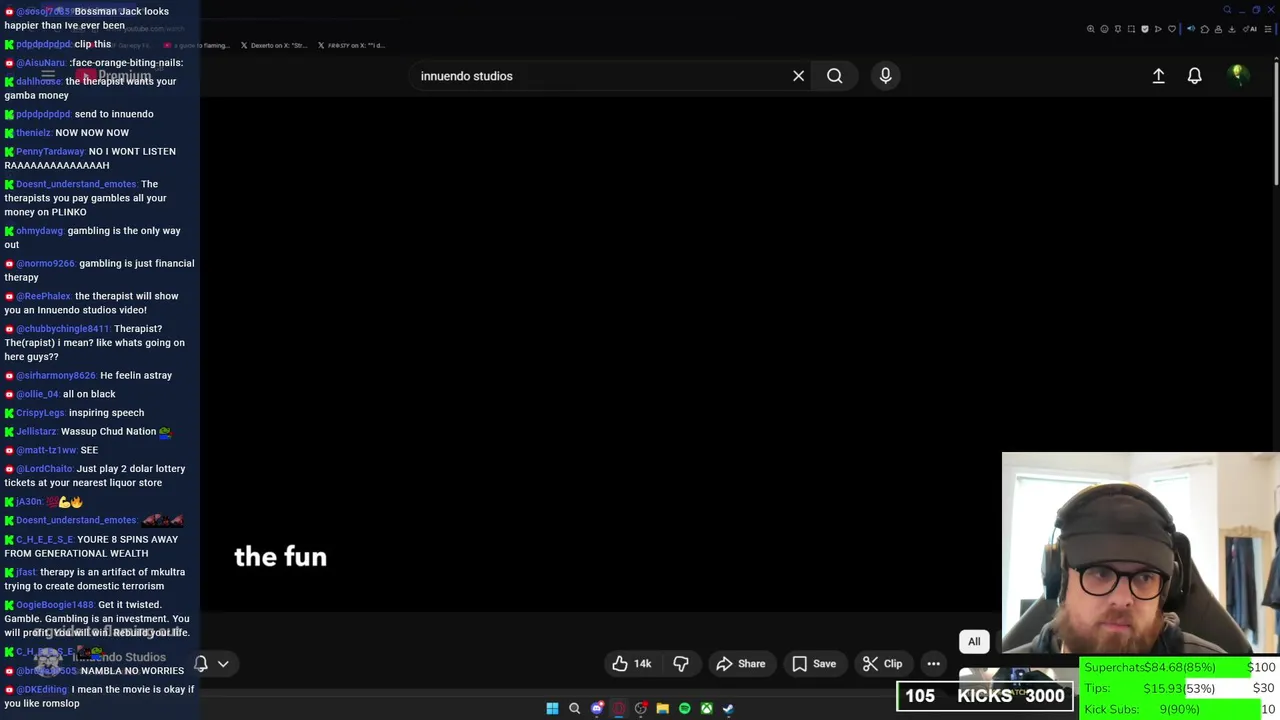Screen dimensions: 1280x720
Task: Click the KICKS 3000 counter overlay
Action: [x=985, y=696]
